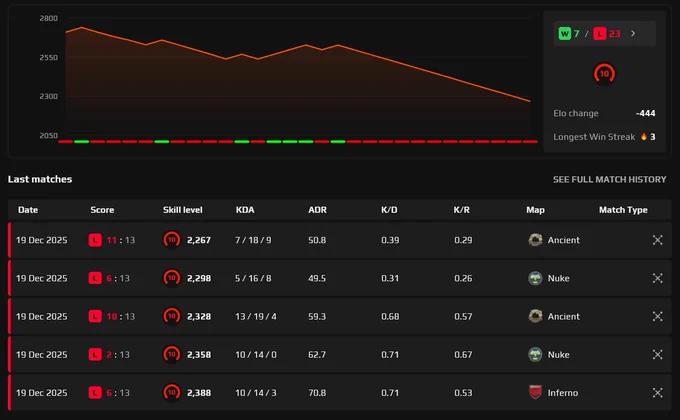Click the Longest Win Streak label

click(x=594, y=137)
